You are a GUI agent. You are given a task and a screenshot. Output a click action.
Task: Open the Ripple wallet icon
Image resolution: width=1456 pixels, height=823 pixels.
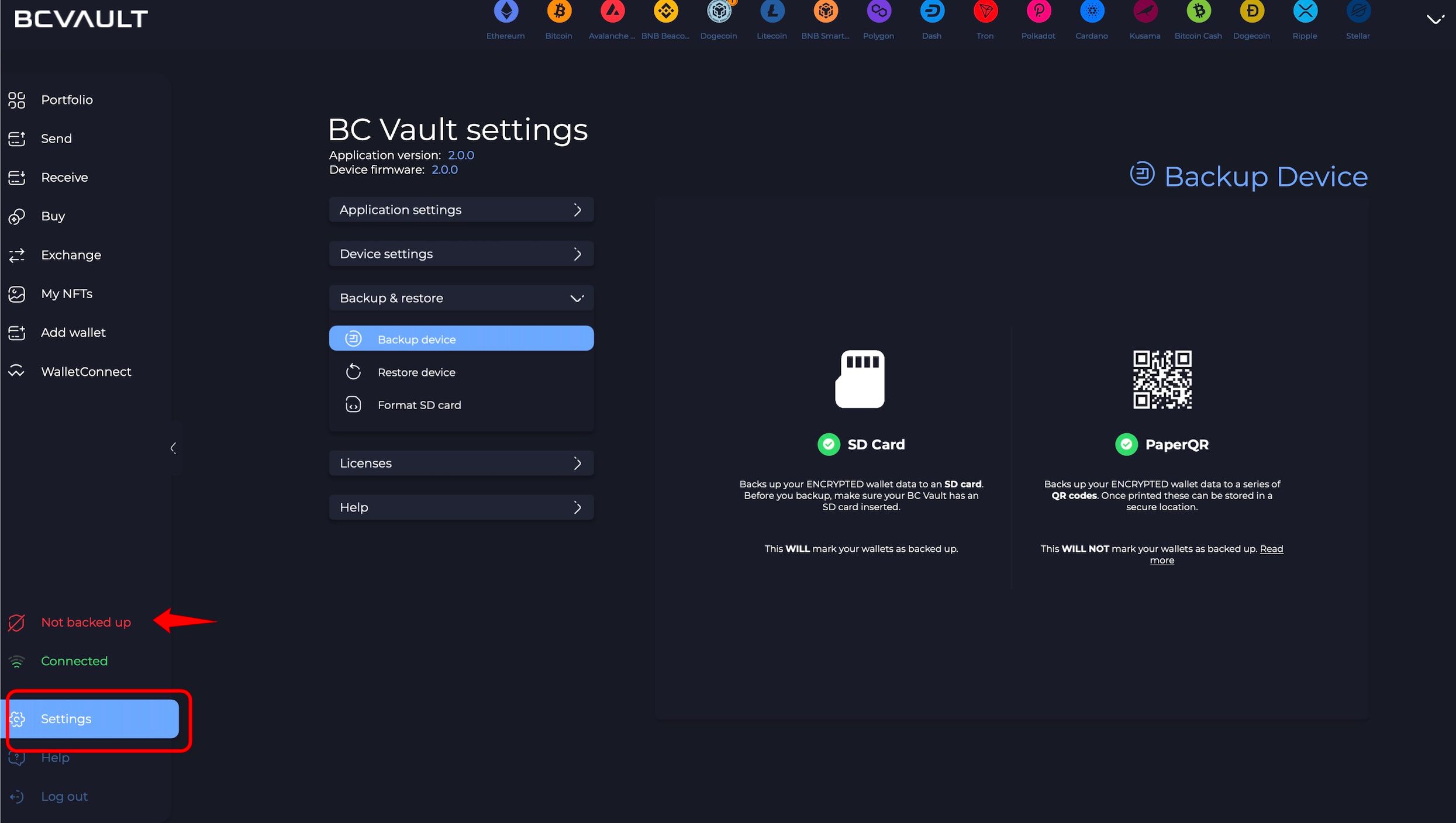click(1305, 12)
